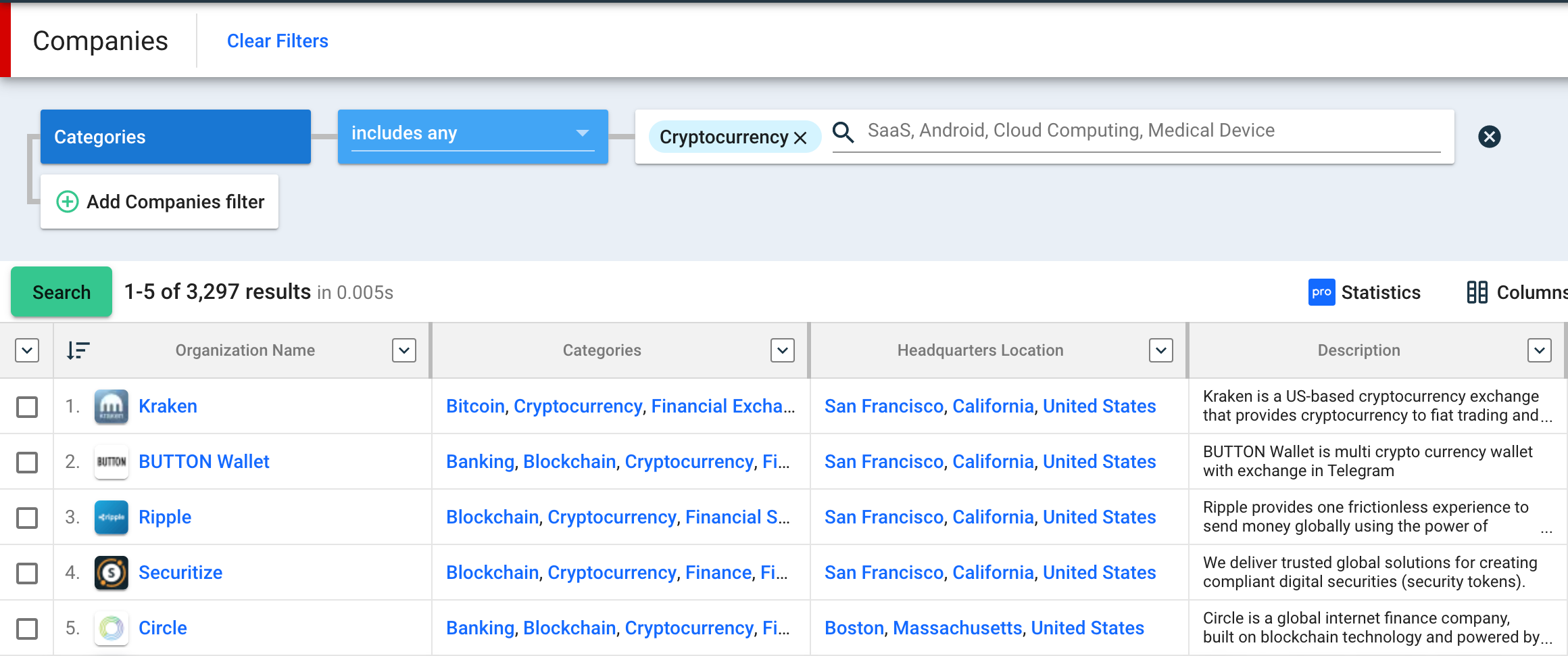The image size is (1568, 656).
Task: Click Financial Excha... category in Kraken row
Action: click(x=723, y=406)
